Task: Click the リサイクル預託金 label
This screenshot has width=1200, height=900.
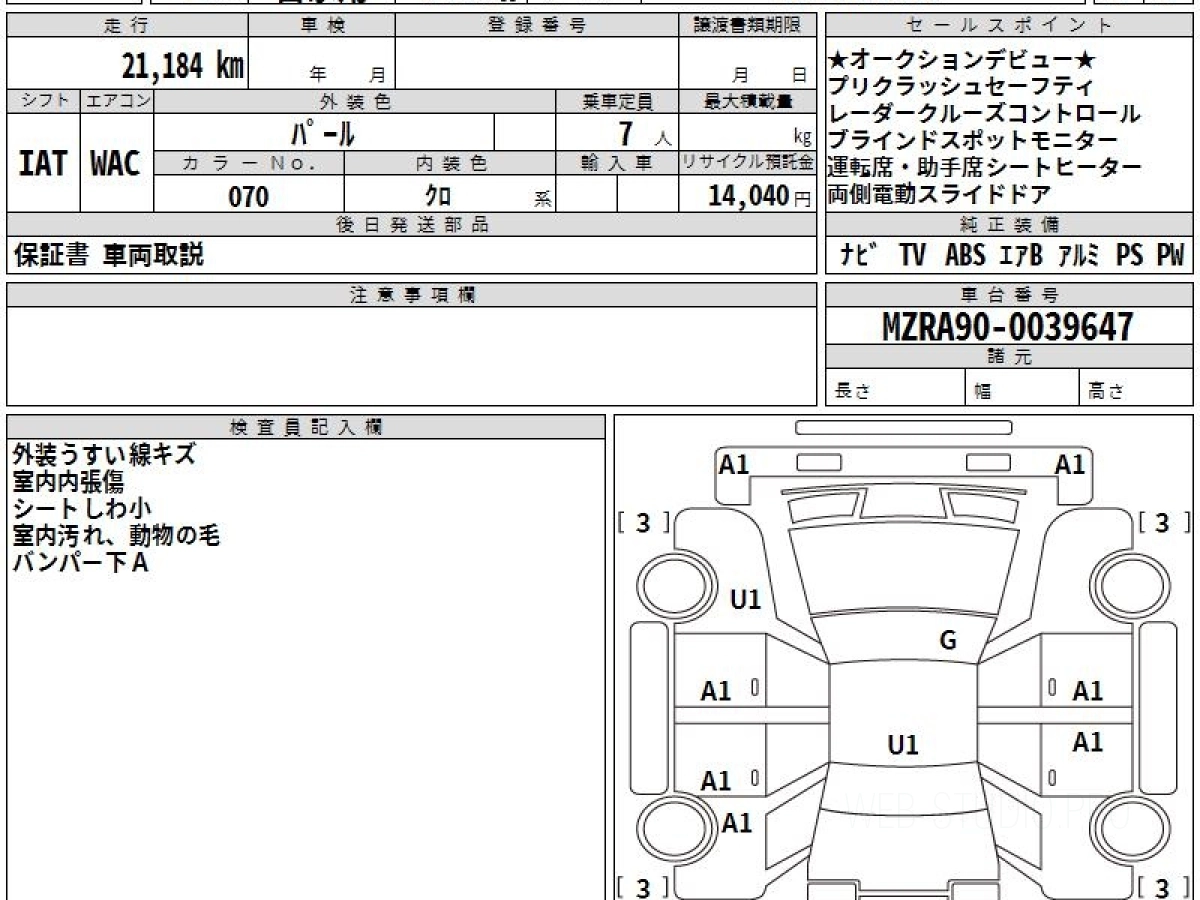Action: coord(747,163)
